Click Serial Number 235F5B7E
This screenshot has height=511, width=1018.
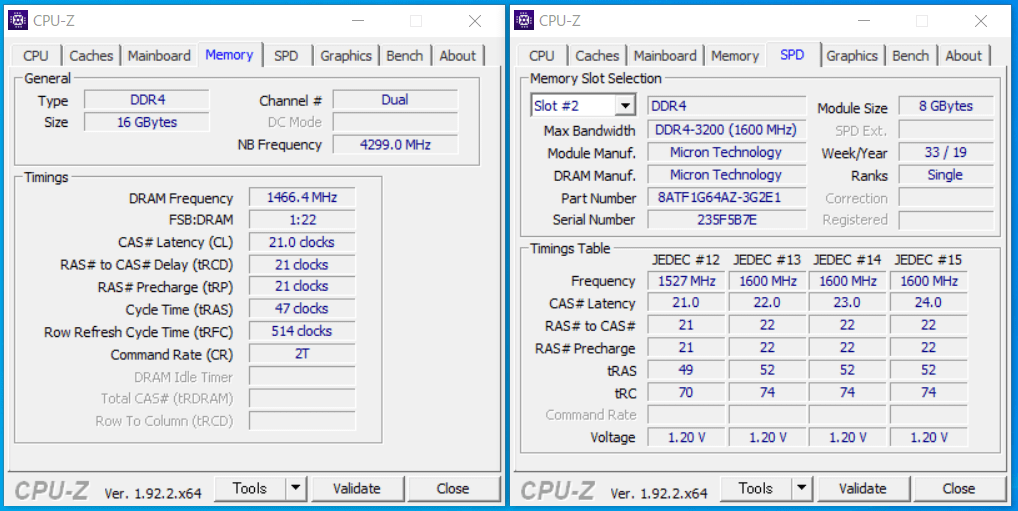tap(726, 219)
